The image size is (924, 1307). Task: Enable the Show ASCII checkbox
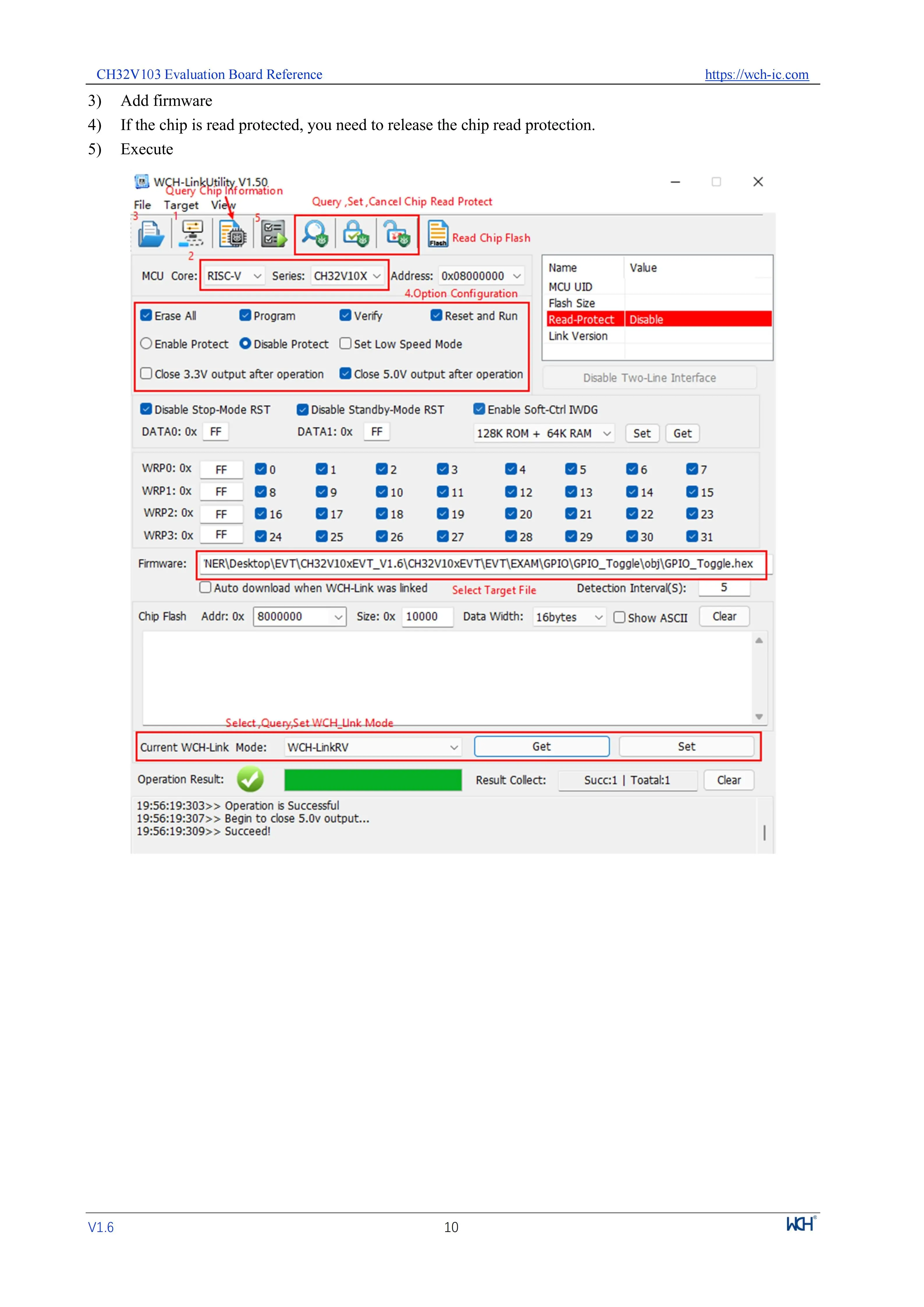pyautogui.click(x=620, y=618)
